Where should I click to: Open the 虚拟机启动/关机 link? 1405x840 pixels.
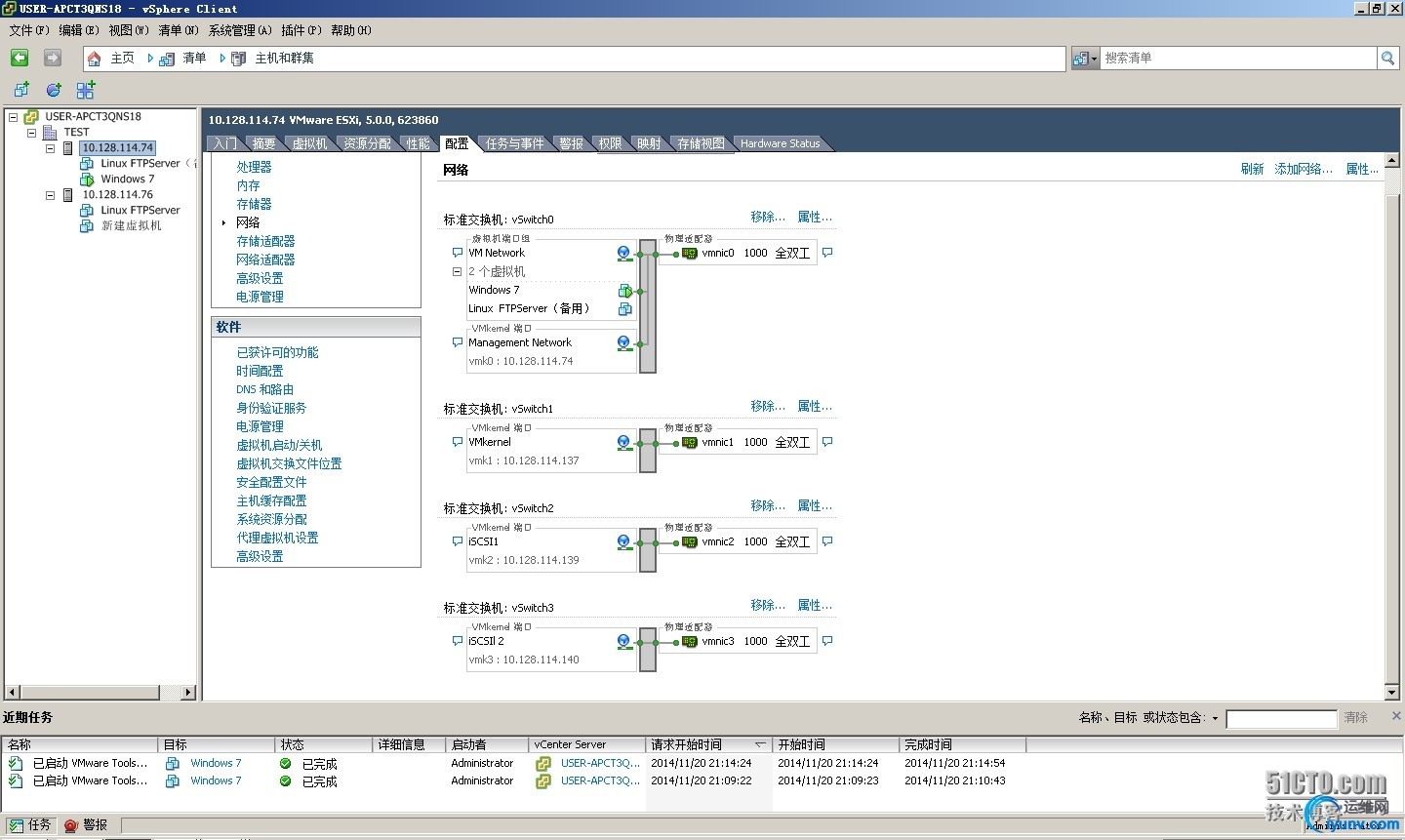point(279,446)
